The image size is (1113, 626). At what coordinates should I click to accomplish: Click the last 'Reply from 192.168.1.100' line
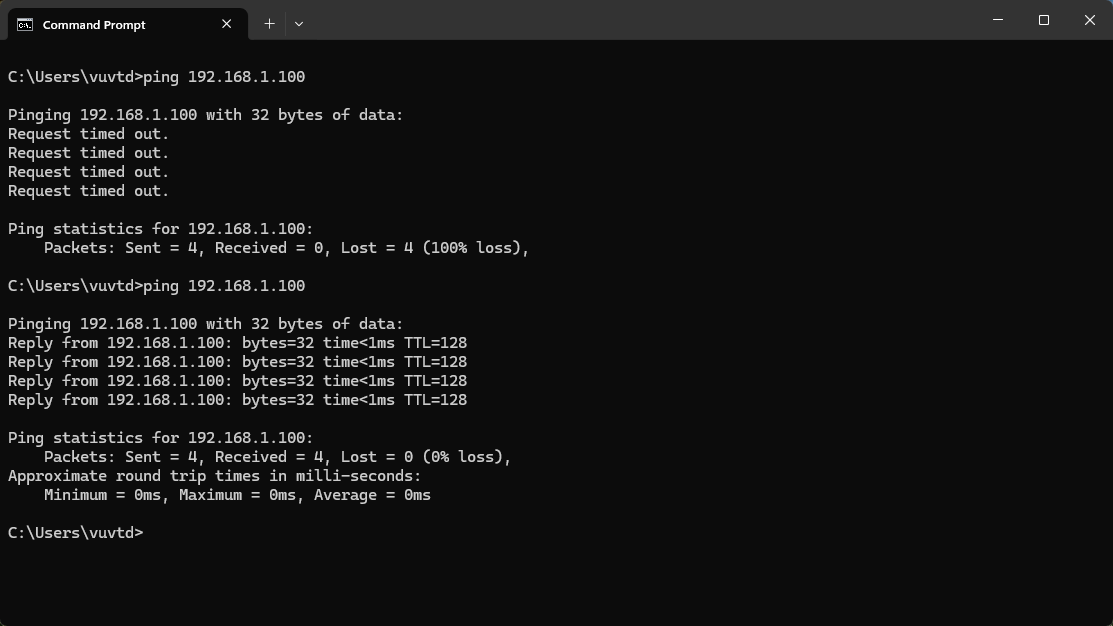[237, 400]
